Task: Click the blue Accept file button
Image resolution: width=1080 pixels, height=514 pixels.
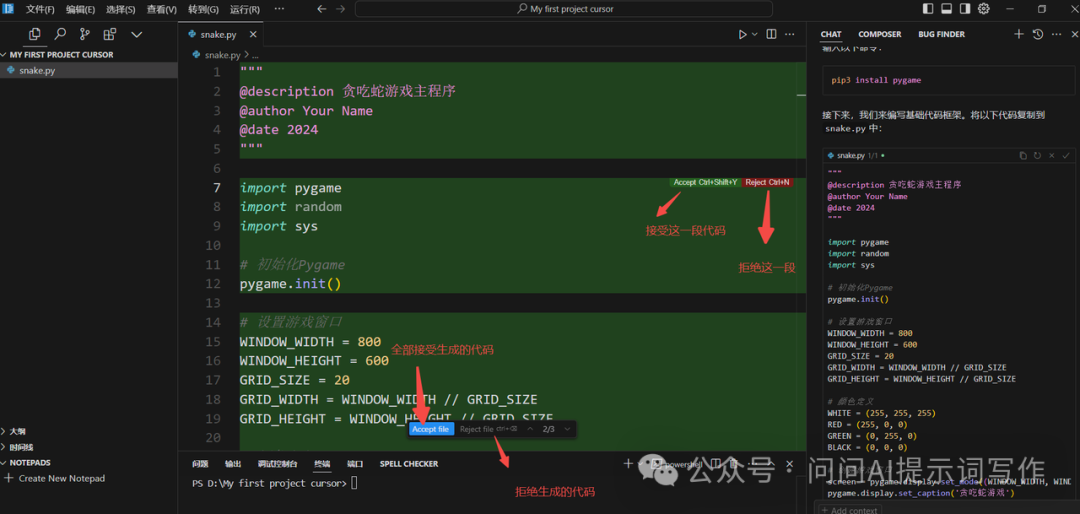Action: tap(431, 429)
